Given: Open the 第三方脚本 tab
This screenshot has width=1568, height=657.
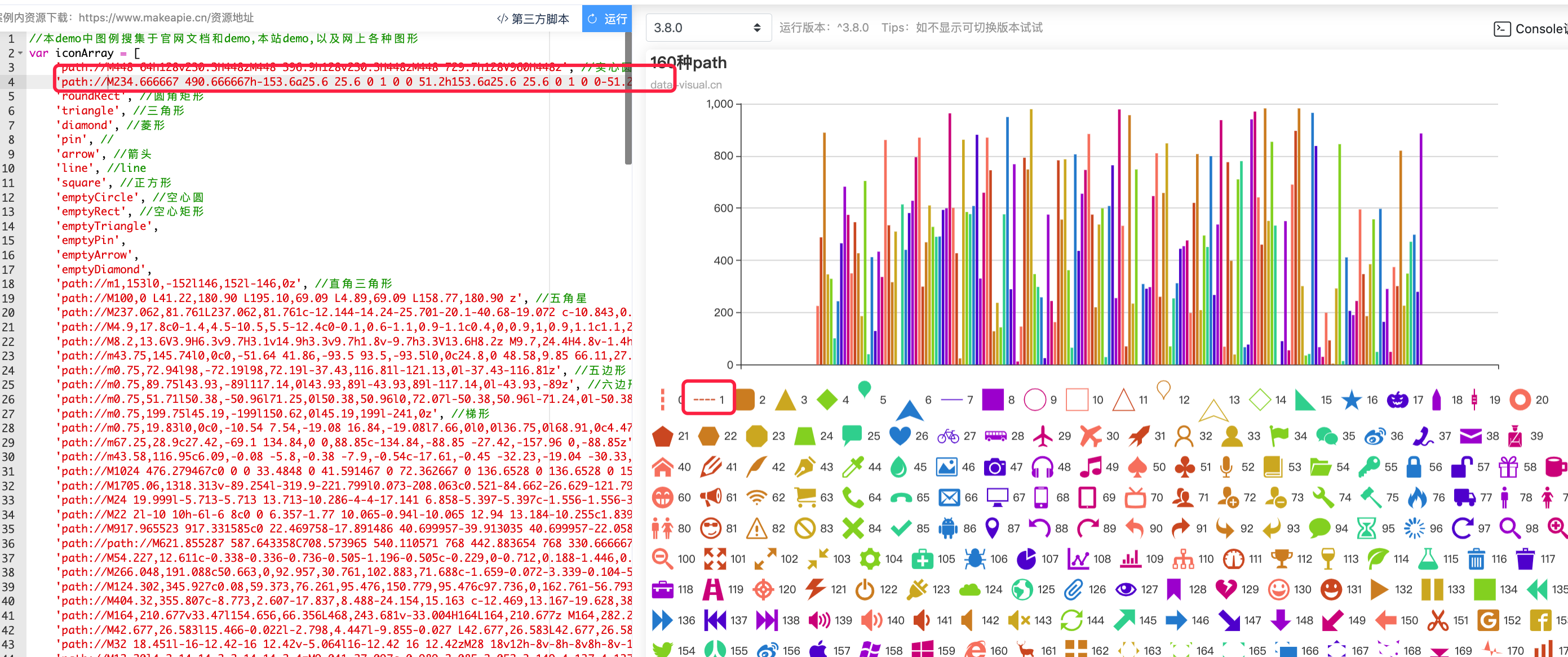Looking at the screenshot, I should pyautogui.click(x=533, y=19).
